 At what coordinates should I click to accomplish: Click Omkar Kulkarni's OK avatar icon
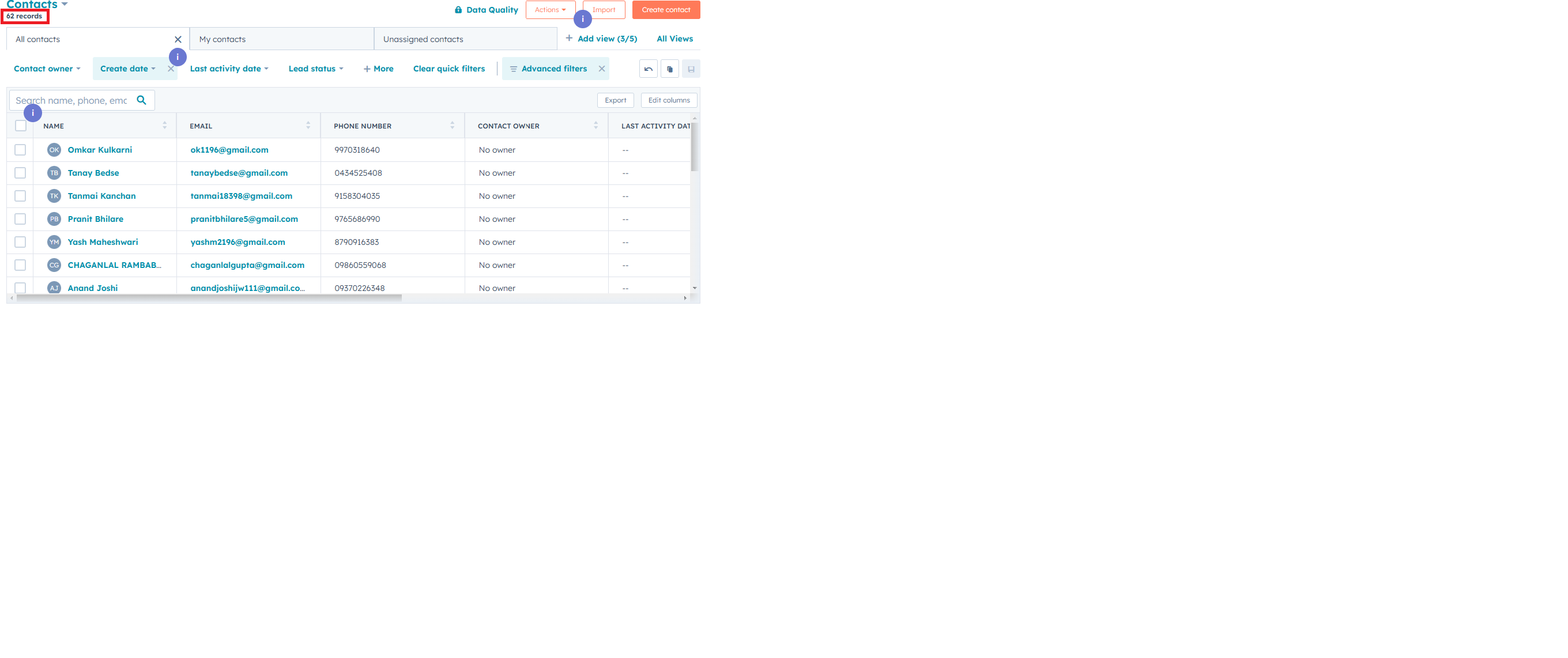click(x=54, y=150)
